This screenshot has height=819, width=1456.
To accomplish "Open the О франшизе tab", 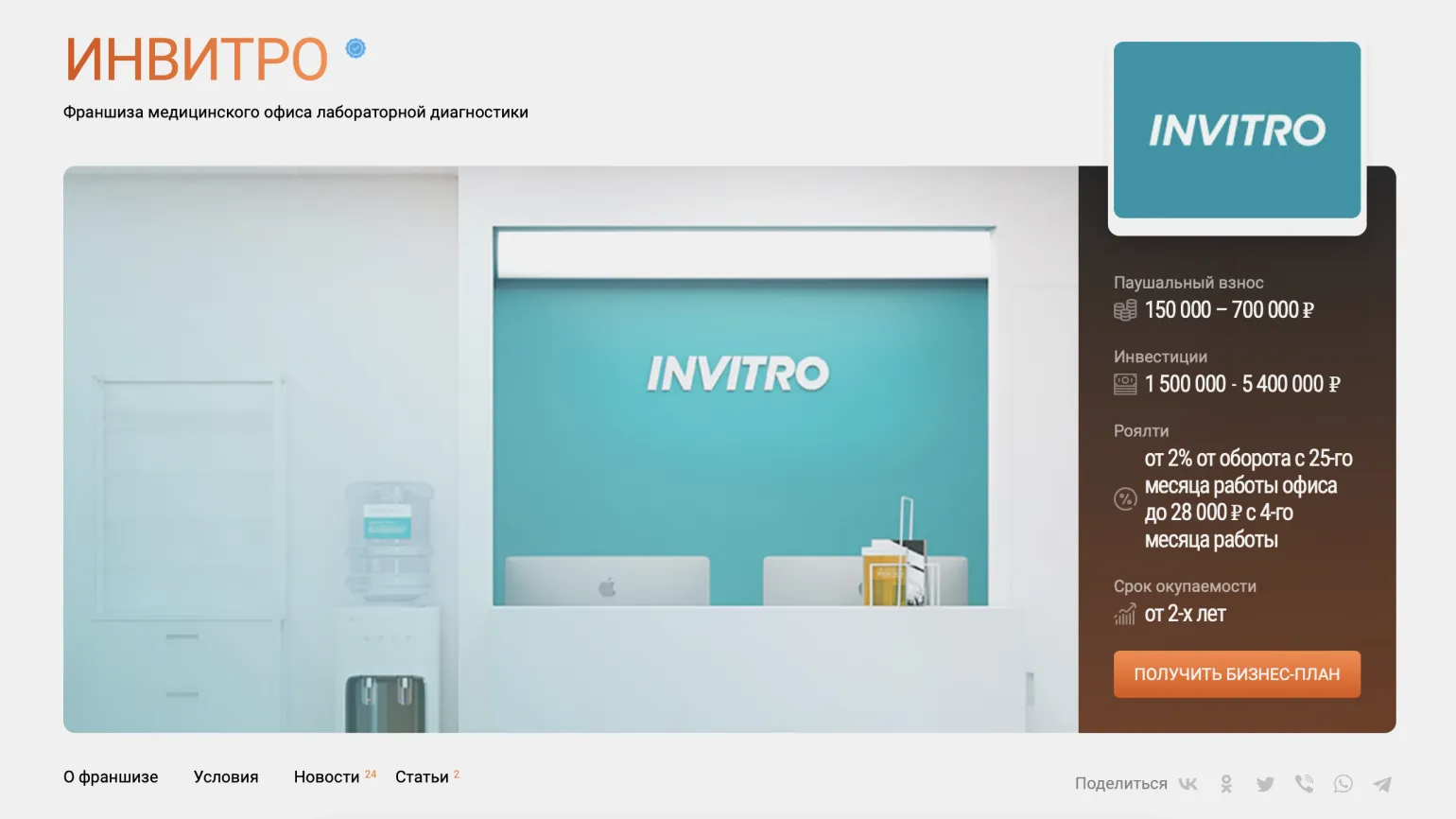I will pyautogui.click(x=111, y=777).
